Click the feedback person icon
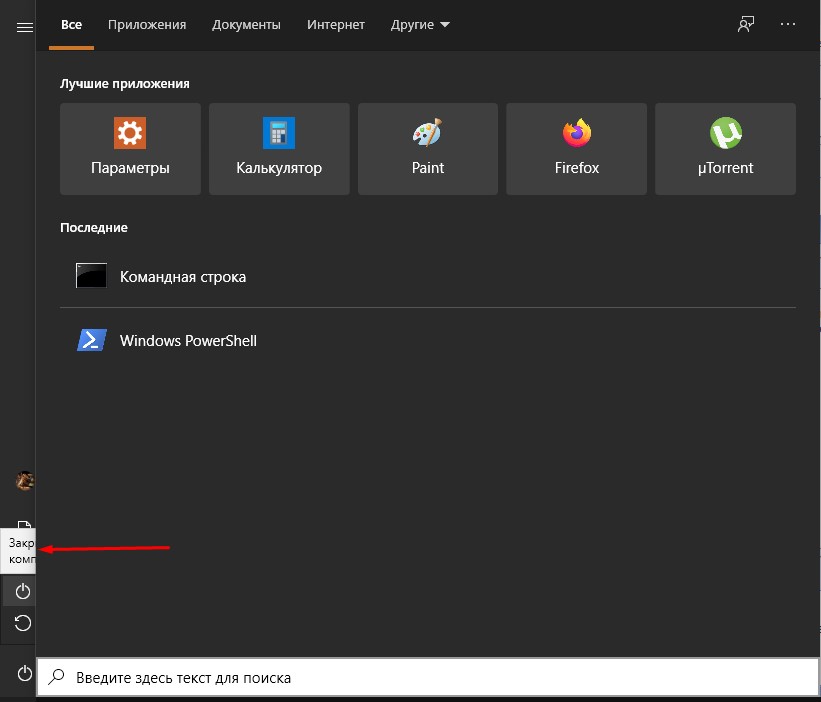Viewport: 821px width, 702px height. [745, 25]
